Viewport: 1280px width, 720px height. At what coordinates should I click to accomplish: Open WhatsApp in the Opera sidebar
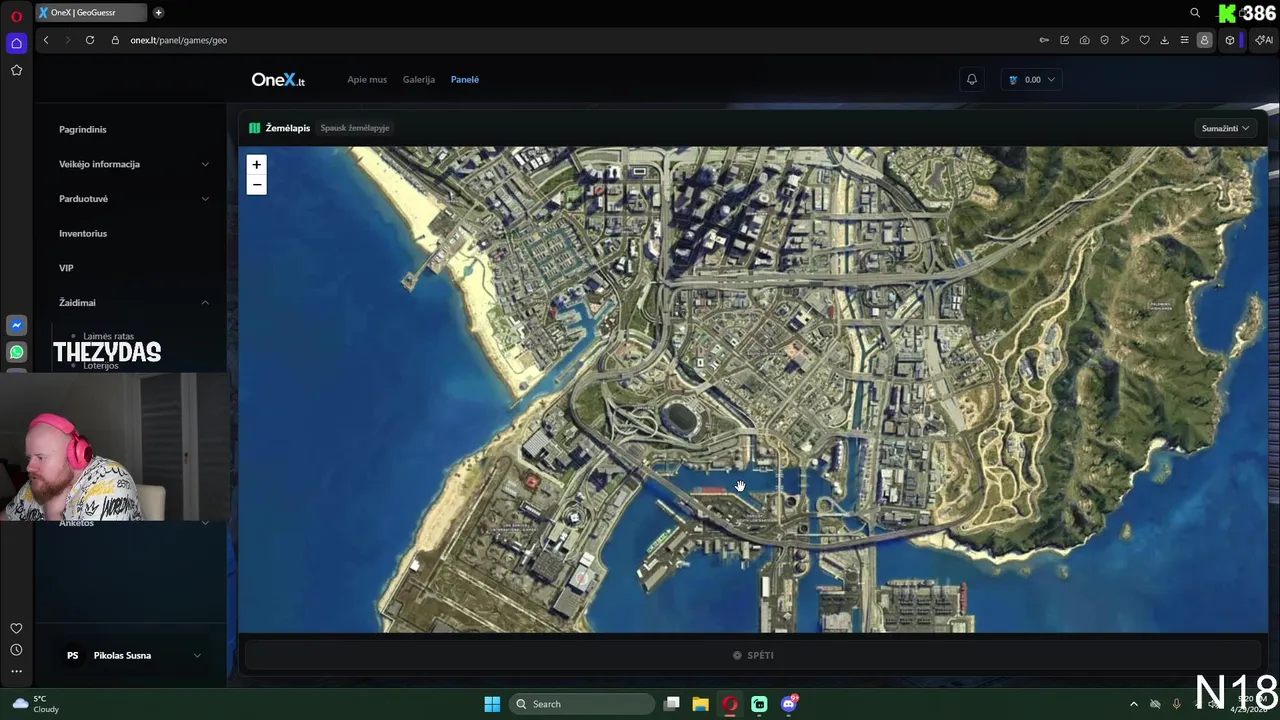(16, 352)
